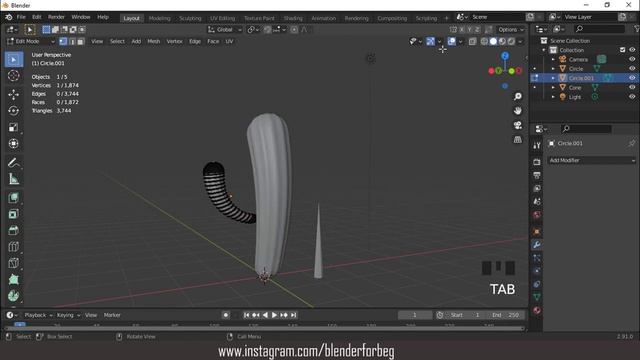Open the Material properties tab
Viewport: 640px width, 360px height.
pyautogui.click(x=537, y=310)
